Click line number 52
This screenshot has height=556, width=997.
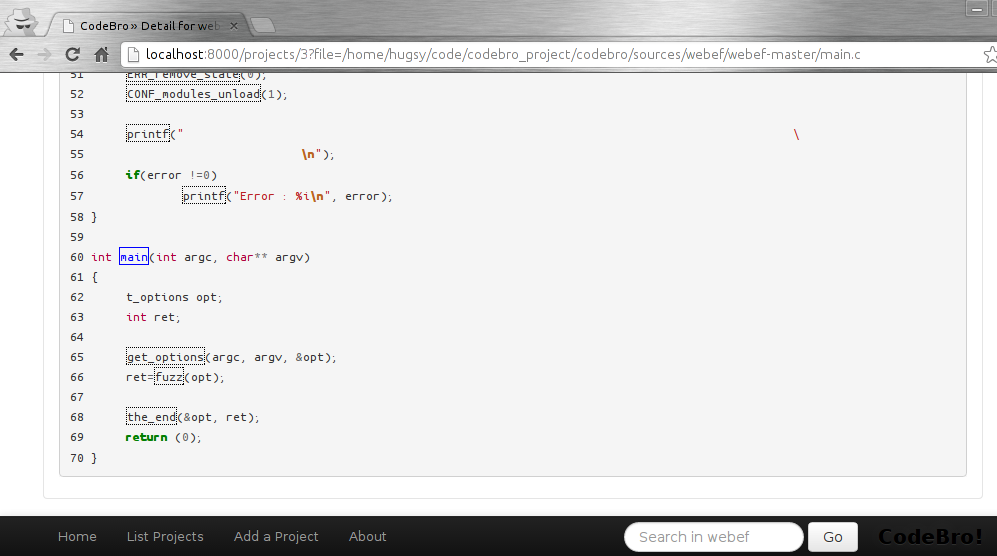pyautogui.click(x=77, y=94)
